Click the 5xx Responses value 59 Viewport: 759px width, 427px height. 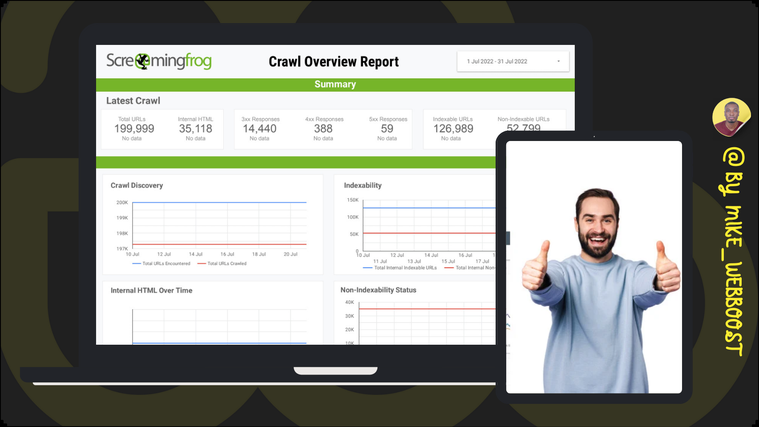[387, 129]
